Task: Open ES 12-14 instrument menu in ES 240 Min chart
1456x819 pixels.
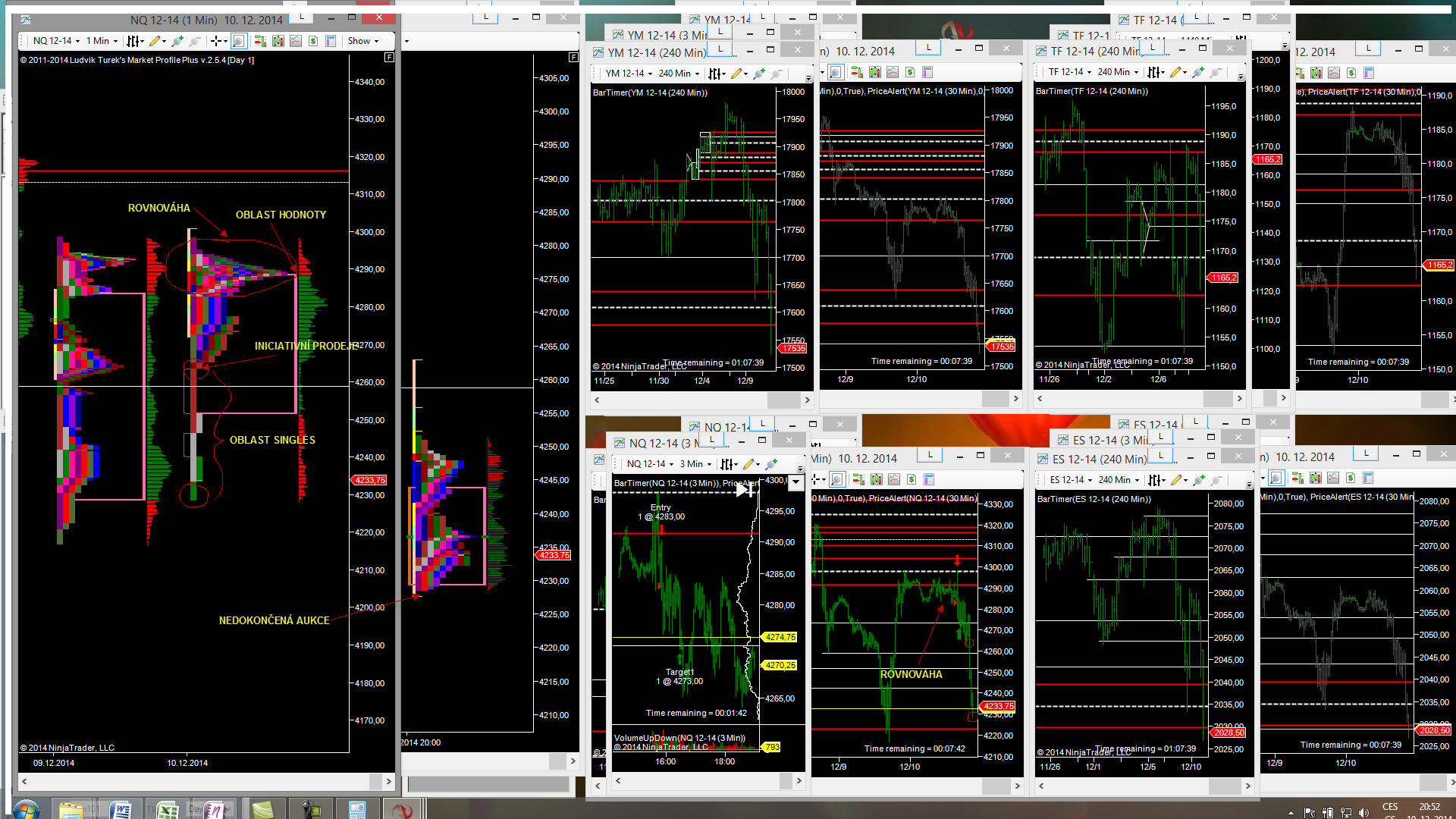Action: tap(1071, 480)
